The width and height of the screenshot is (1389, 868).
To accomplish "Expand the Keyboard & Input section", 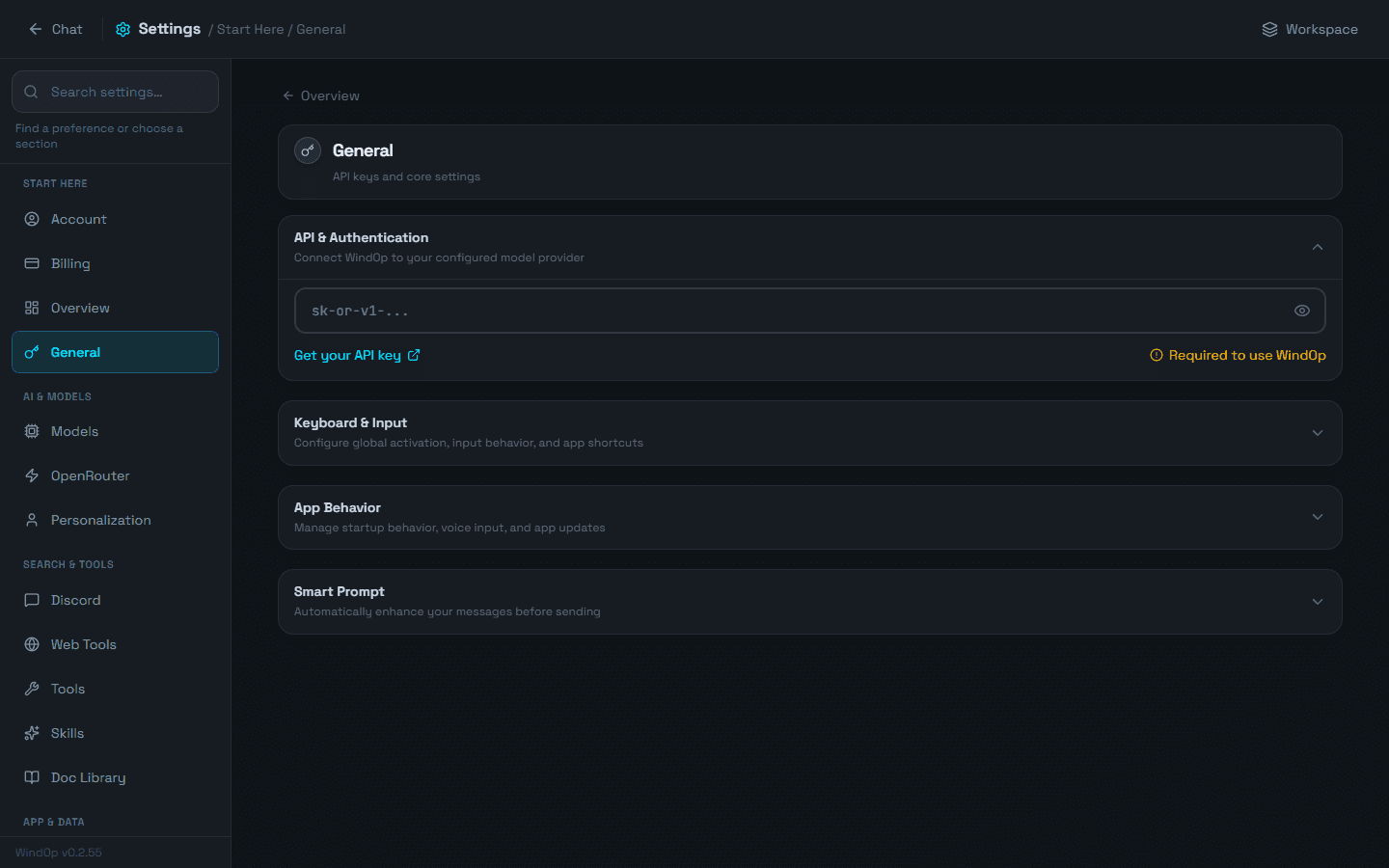I will [x=810, y=433].
